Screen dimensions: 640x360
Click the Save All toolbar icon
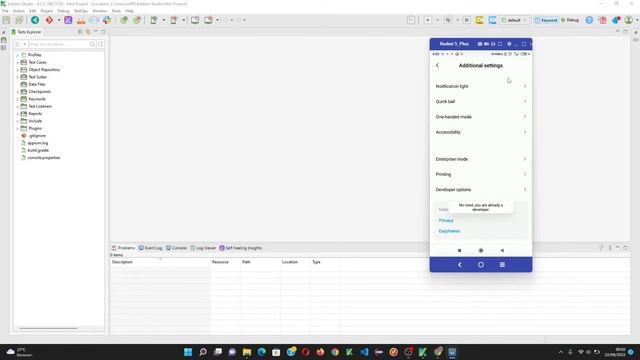[19, 20]
